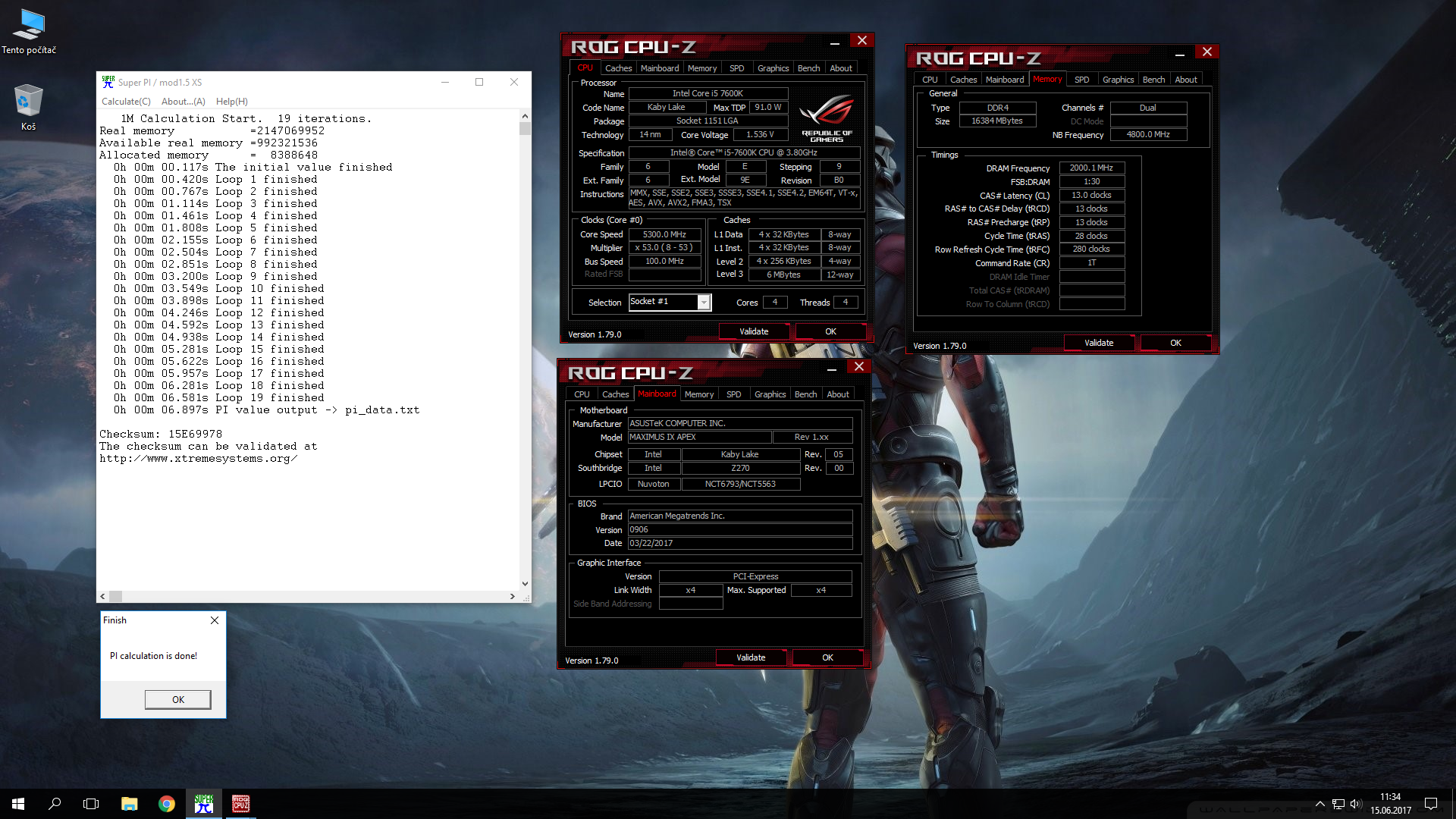Switch to Bench tab in CPU window
1456x819 pixels.
[808, 68]
